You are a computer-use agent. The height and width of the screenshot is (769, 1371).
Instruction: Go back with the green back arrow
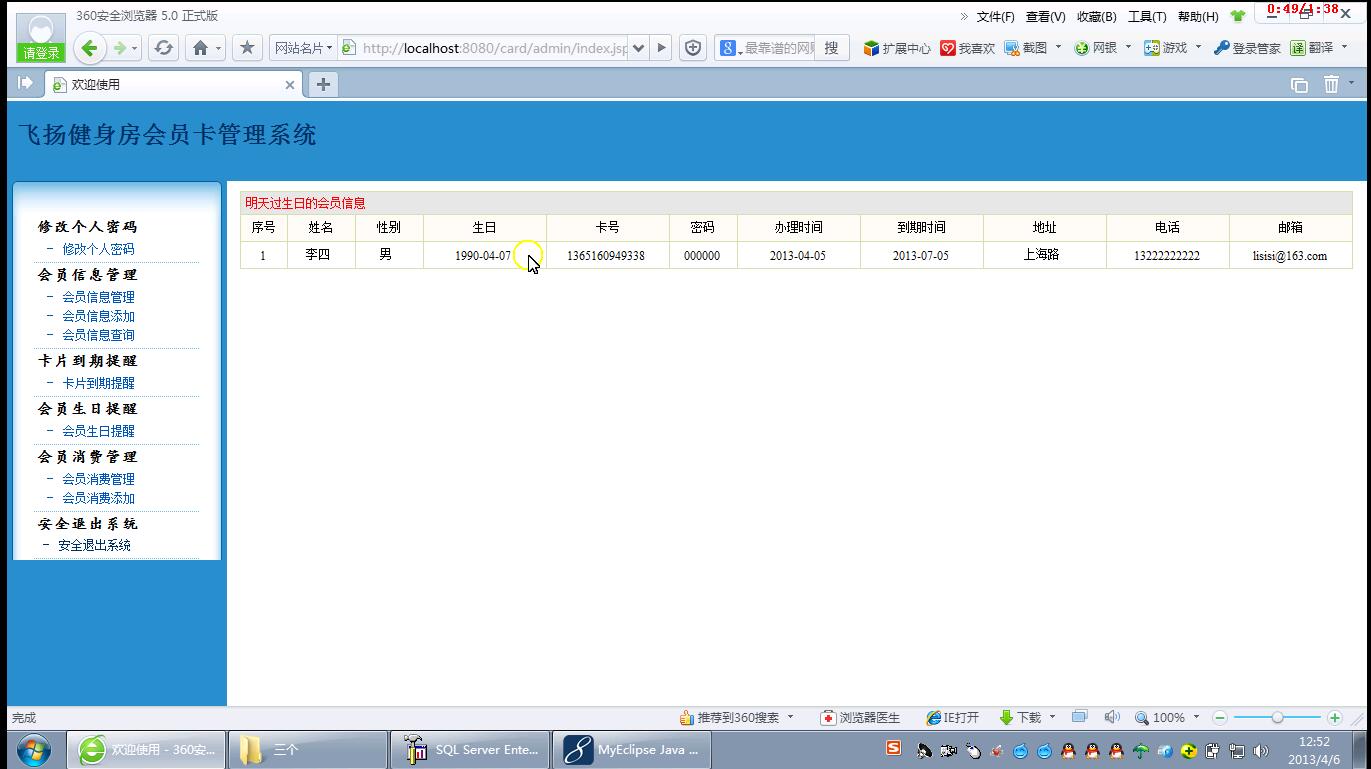[x=89, y=48]
